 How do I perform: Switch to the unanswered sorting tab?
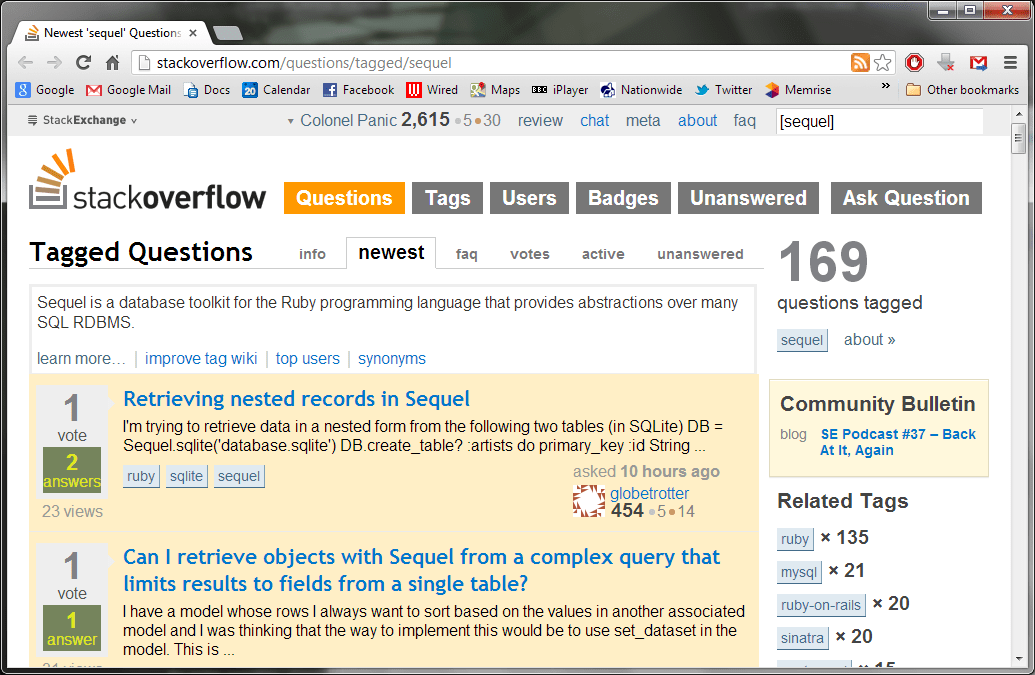pos(700,254)
